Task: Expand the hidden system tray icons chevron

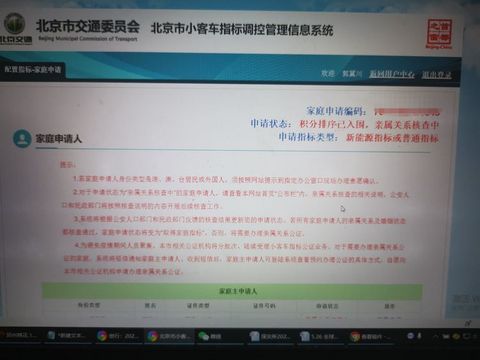Action: [436, 337]
